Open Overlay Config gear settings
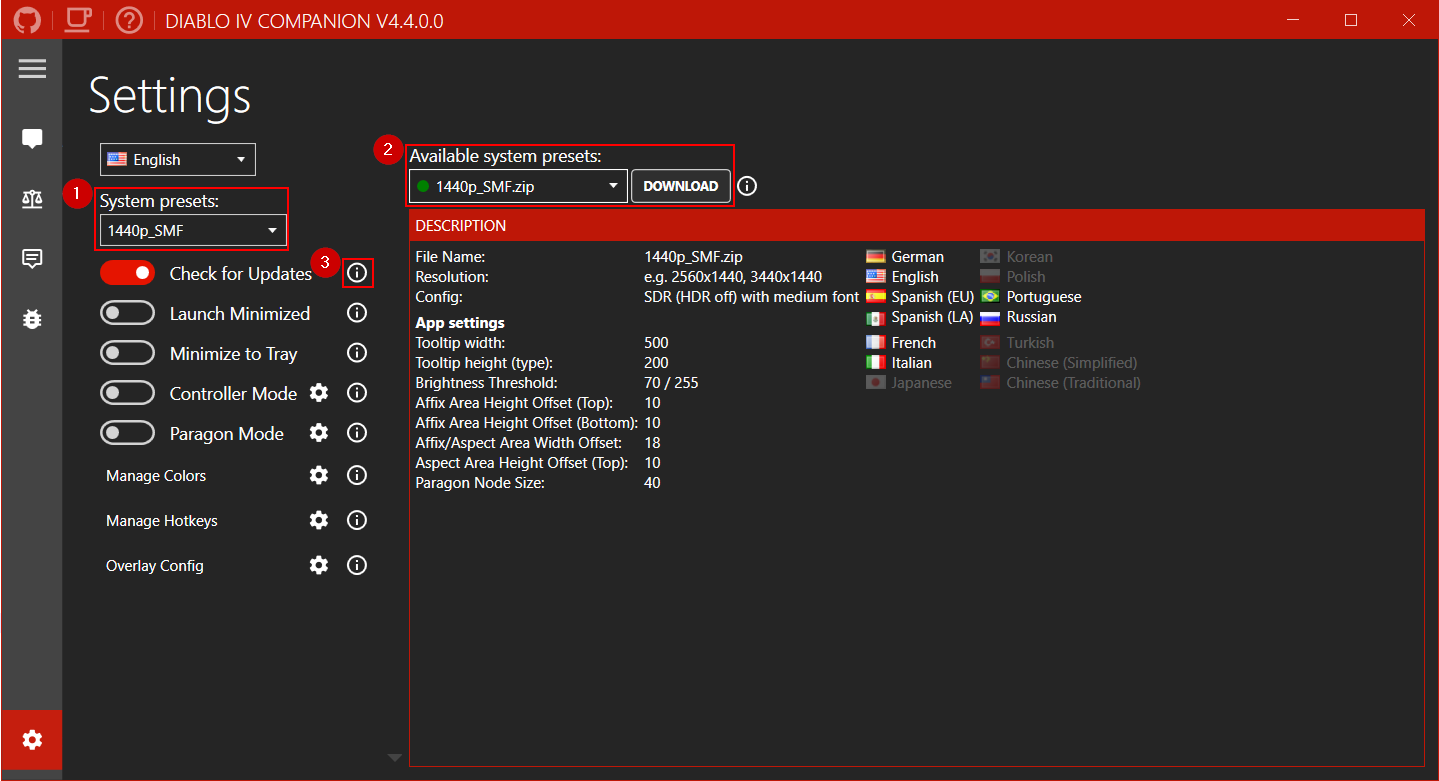Viewport: 1439px width, 781px height. pyautogui.click(x=319, y=565)
